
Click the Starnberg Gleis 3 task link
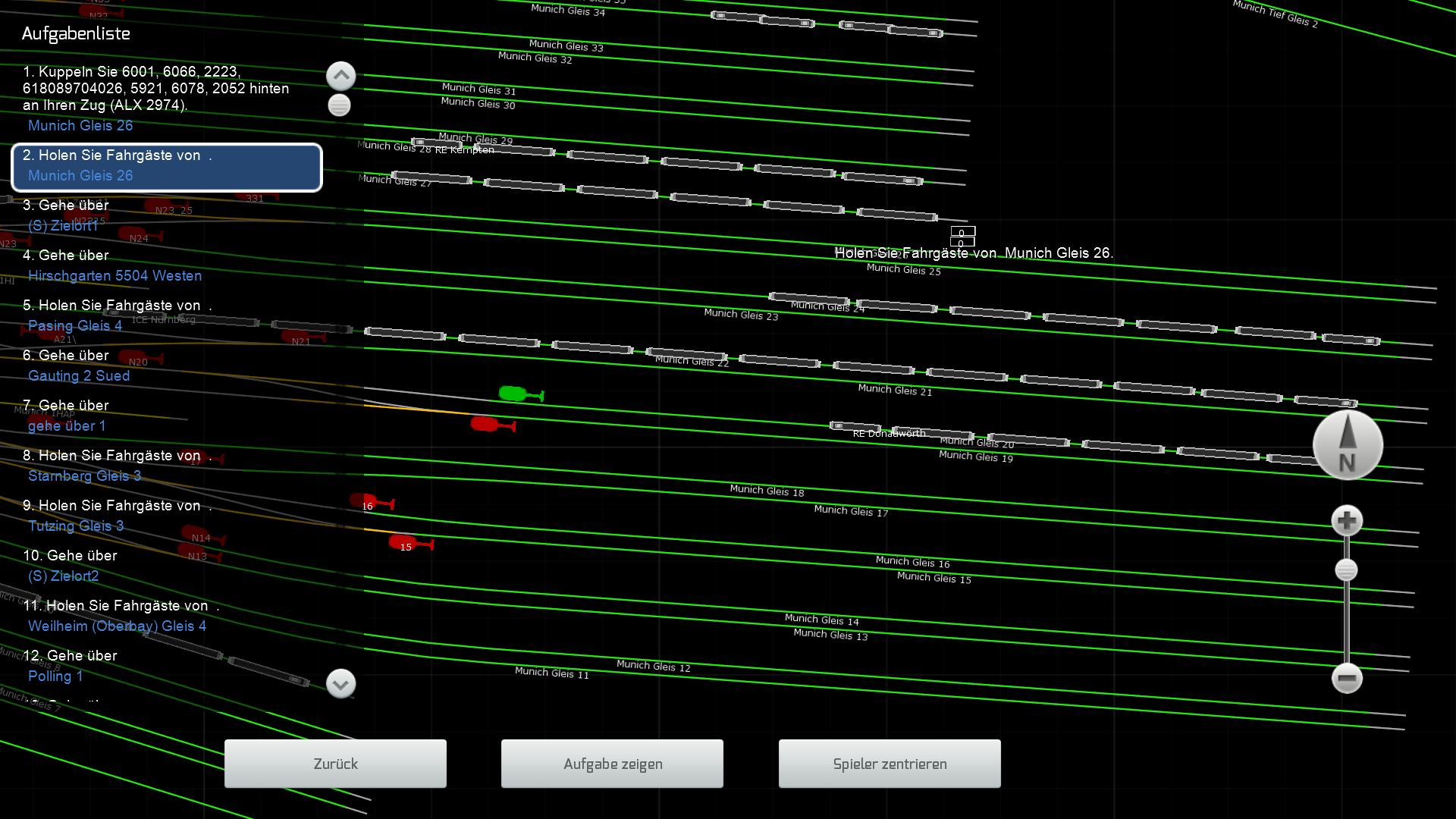click(84, 475)
